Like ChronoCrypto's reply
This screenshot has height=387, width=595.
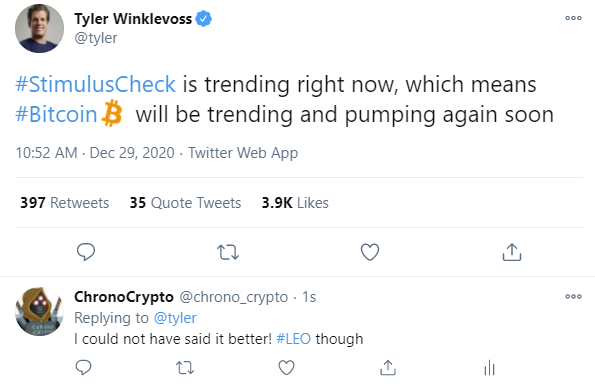click(286, 368)
